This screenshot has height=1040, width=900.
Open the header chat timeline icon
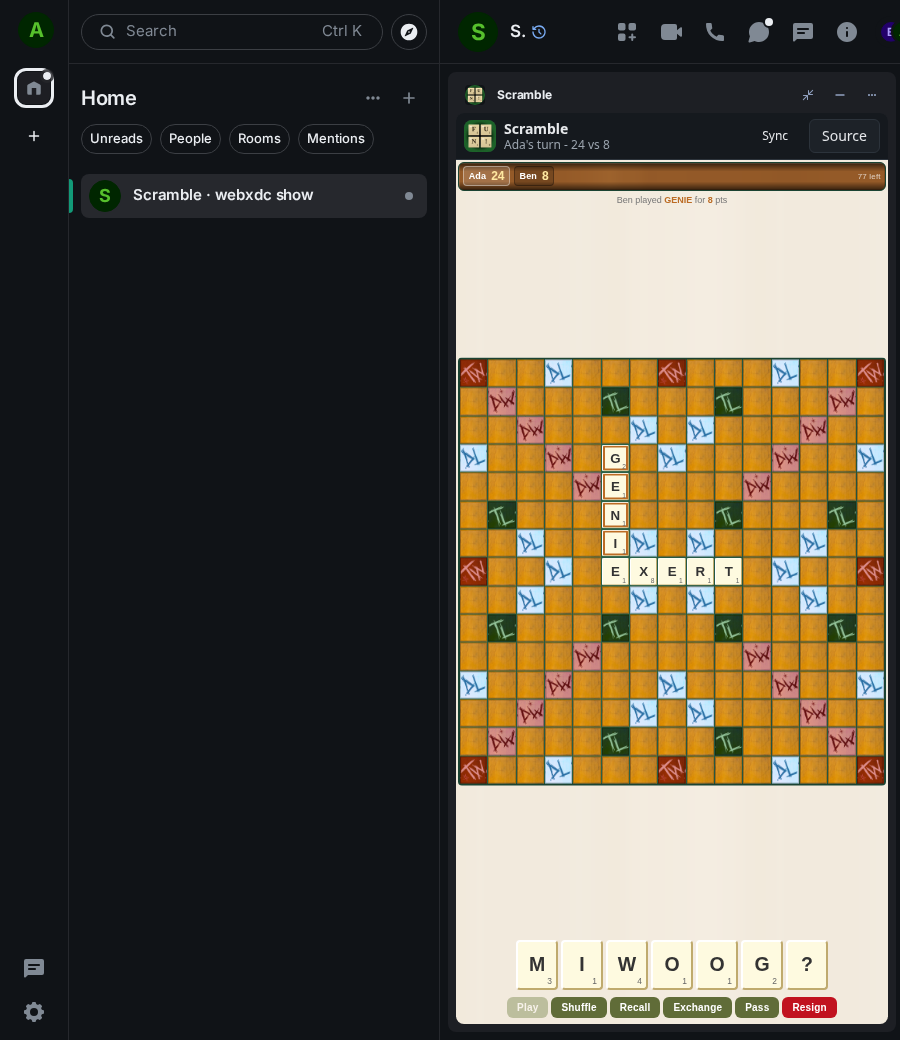coord(803,32)
